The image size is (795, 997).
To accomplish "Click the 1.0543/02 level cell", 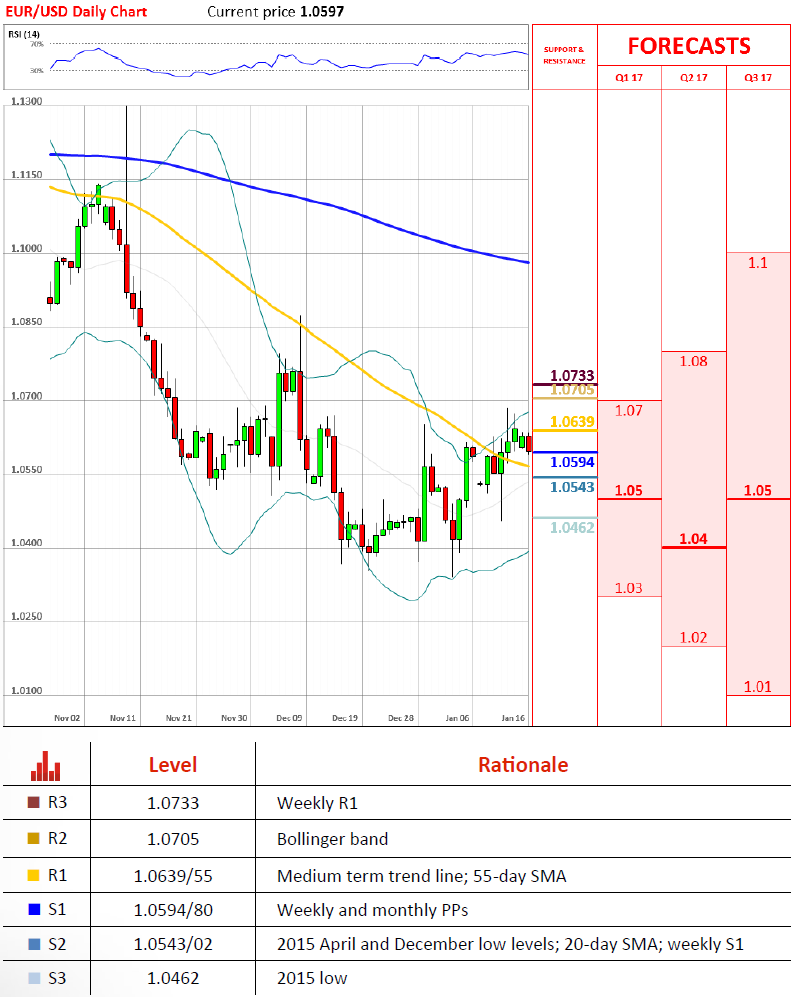I will click(x=173, y=944).
